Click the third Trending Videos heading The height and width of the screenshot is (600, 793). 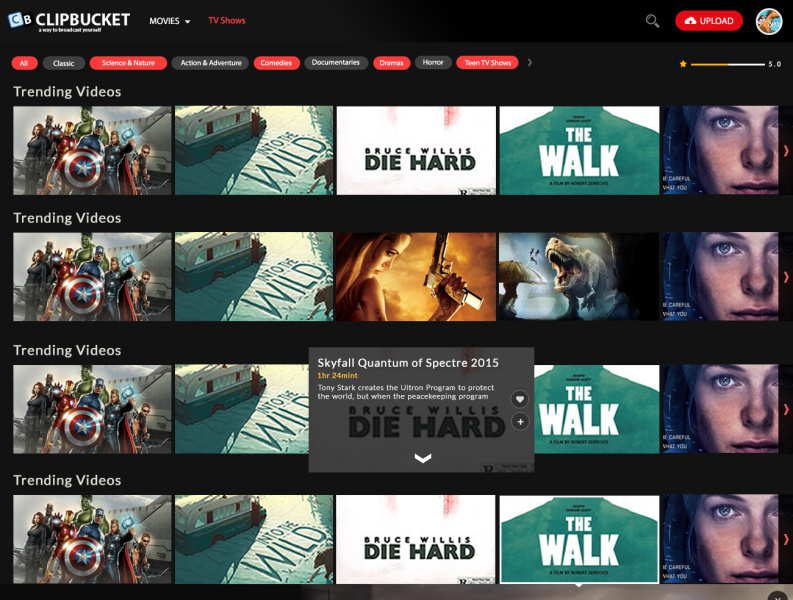tap(67, 351)
